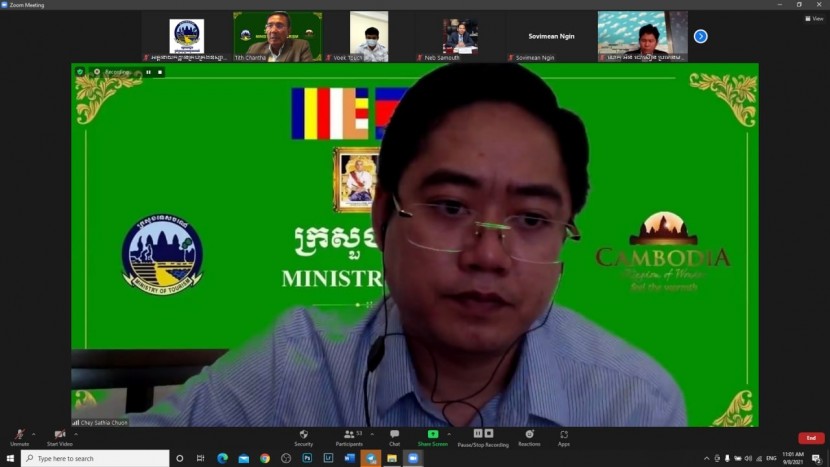Unmute the microphone

19,436
